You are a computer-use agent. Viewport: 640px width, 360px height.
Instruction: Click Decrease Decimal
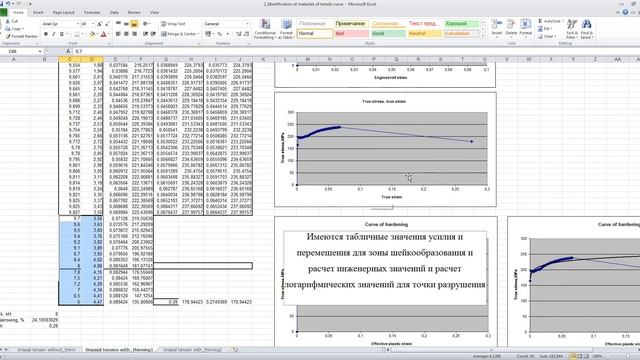[247, 34]
